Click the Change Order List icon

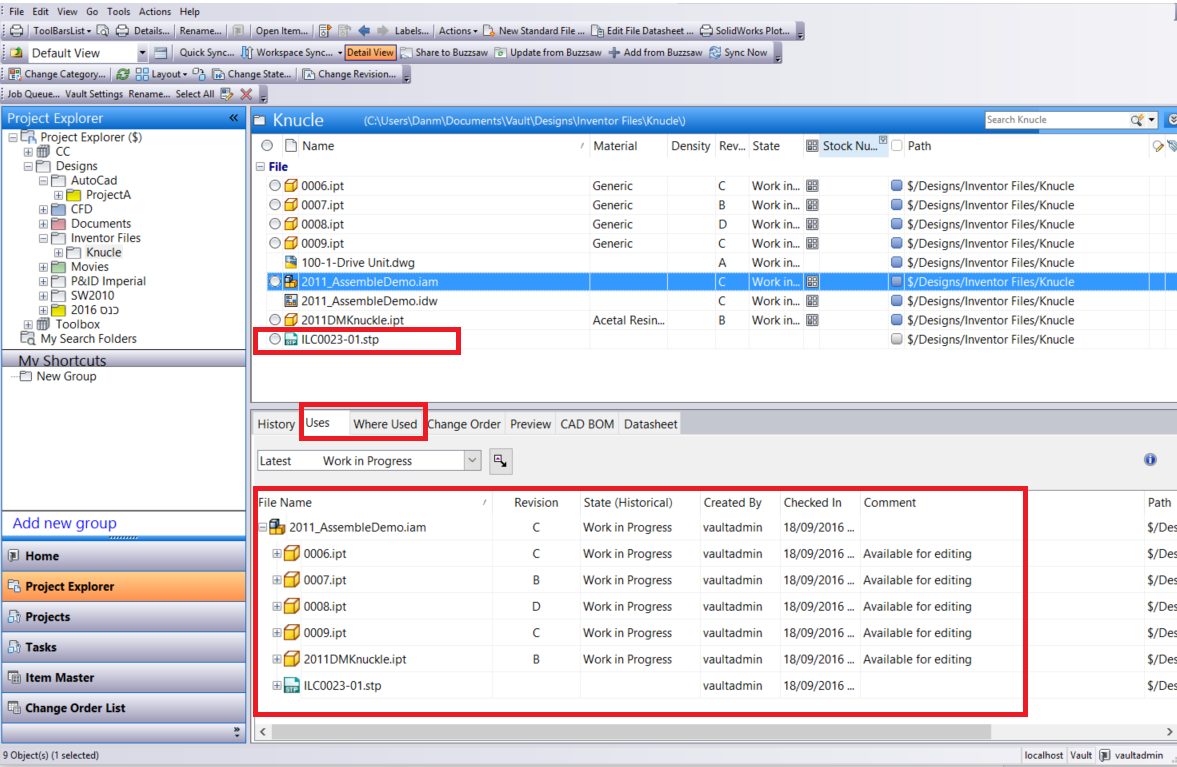(14, 708)
